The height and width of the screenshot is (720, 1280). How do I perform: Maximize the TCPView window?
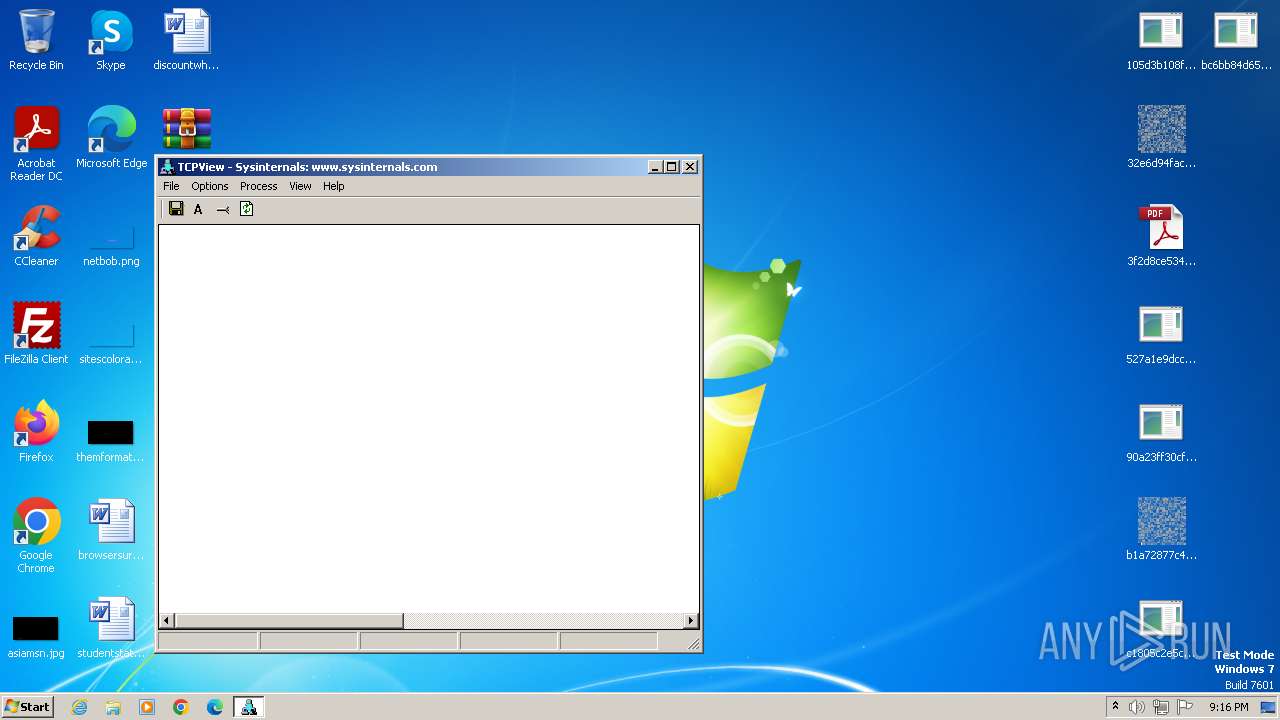pos(672,167)
